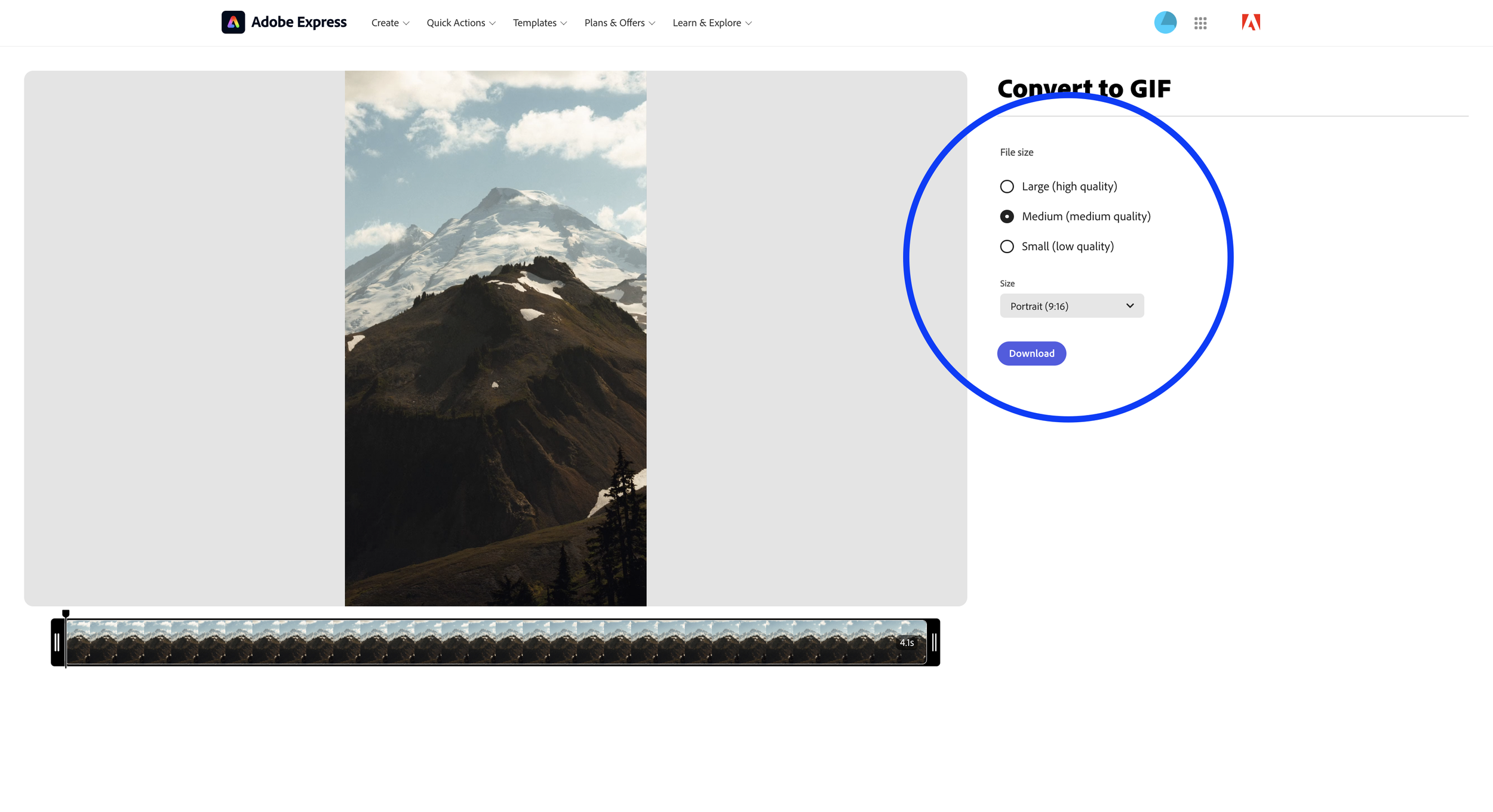Expand the Portrait (9:16) size dropdown

click(1071, 306)
